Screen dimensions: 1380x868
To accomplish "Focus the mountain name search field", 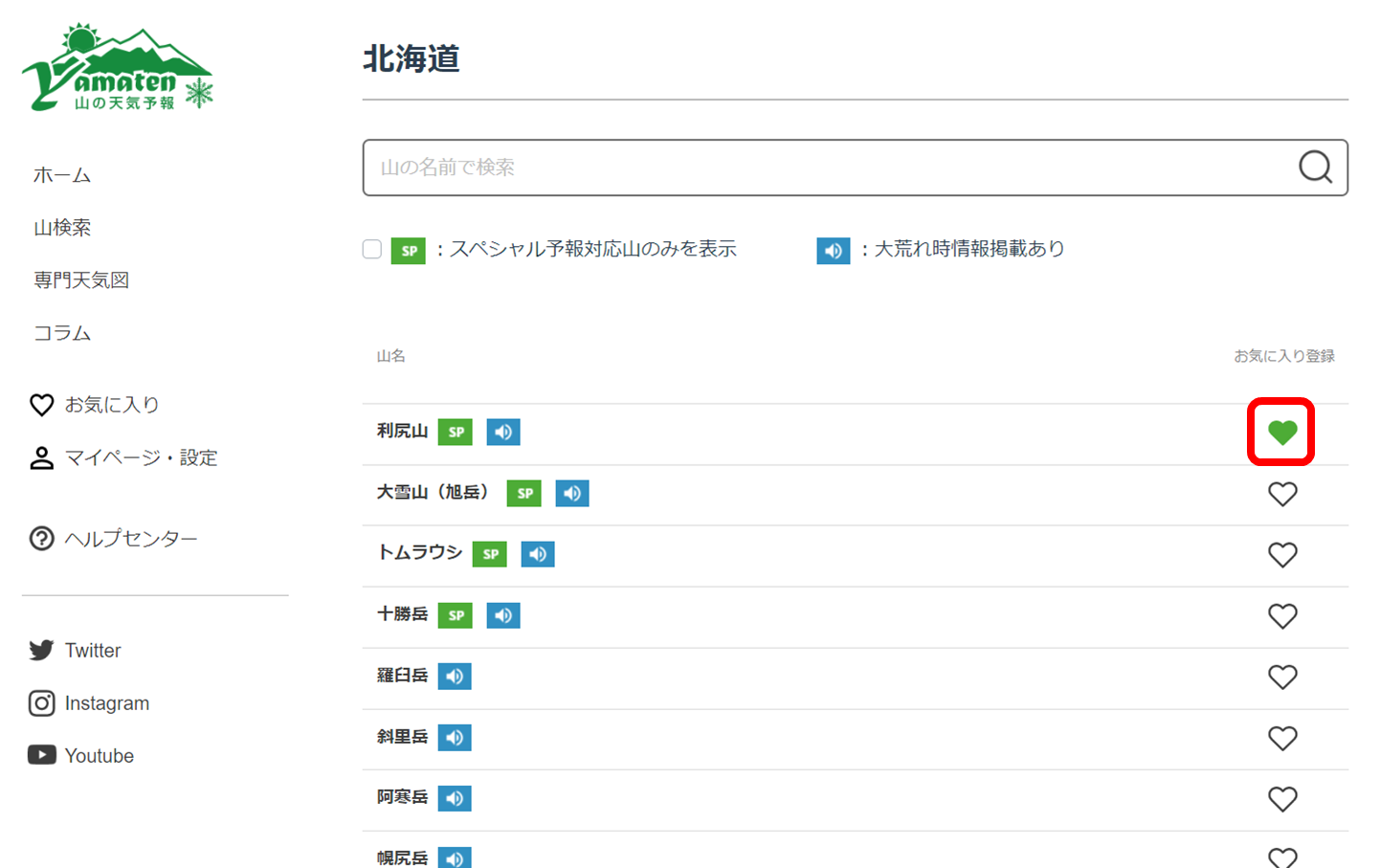I will tap(823, 167).
